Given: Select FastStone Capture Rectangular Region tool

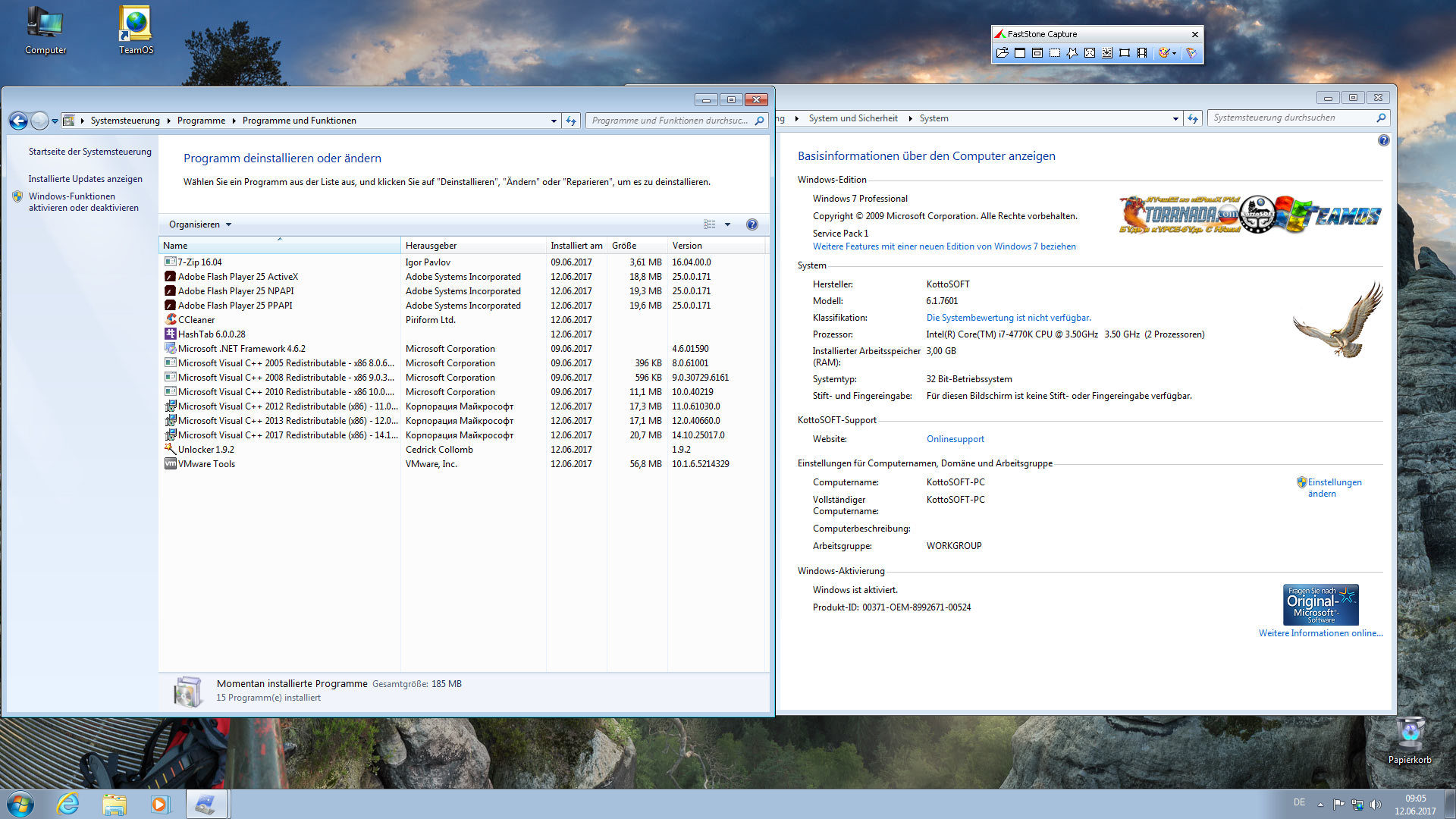Looking at the screenshot, I should 1055,53.
